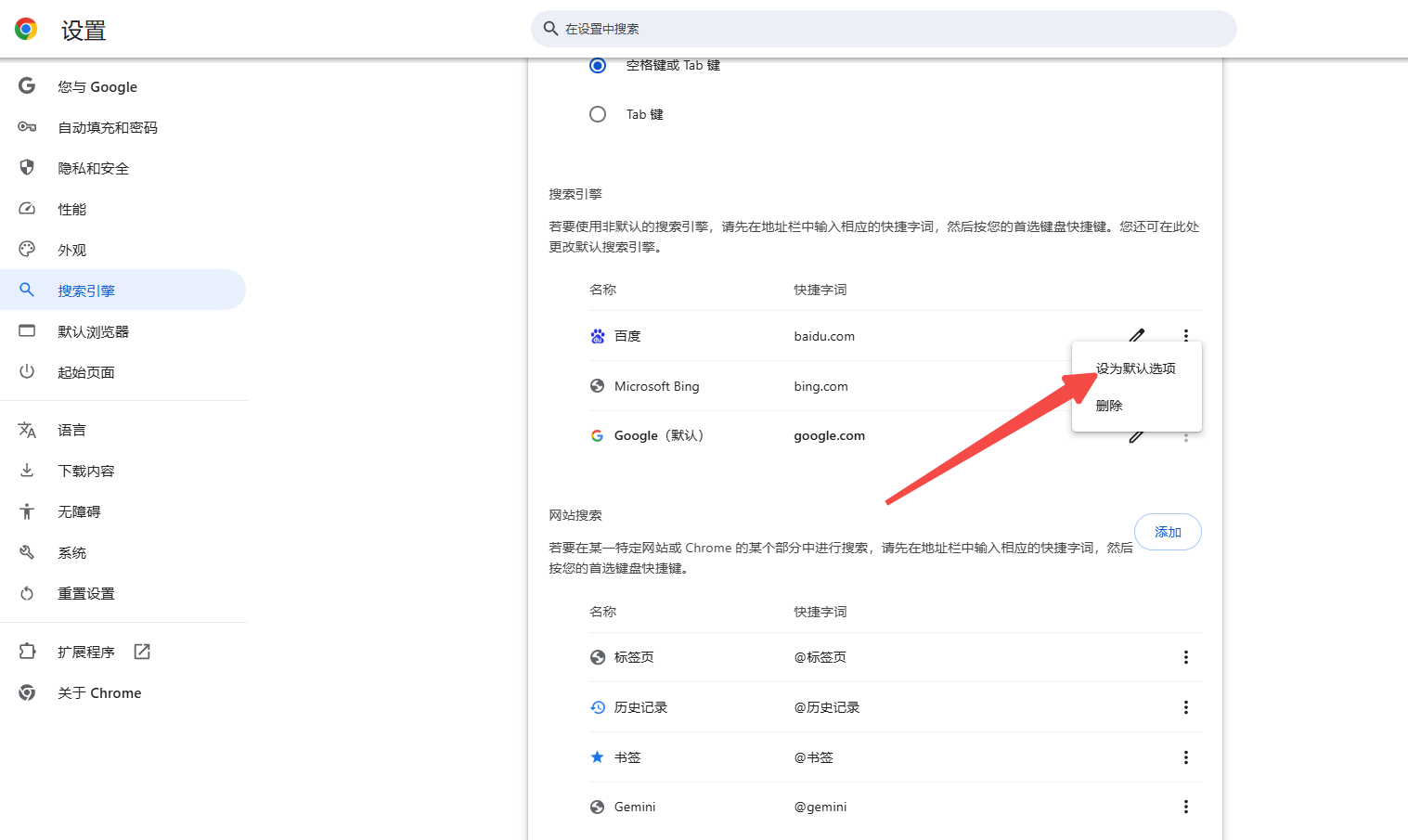
Task: Click the Microsoft Bing engine name
Action: tap(656, 386)
